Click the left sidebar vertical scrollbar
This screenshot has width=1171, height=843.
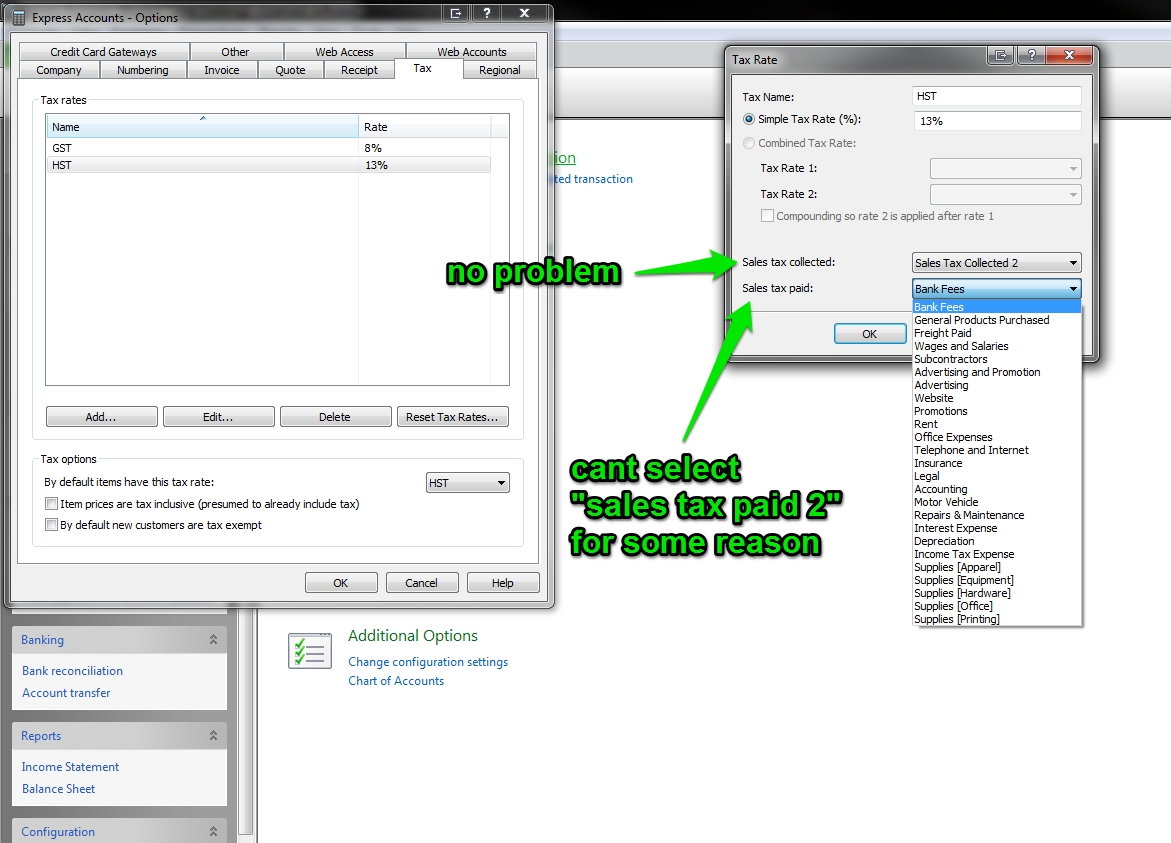coord(246,723)
